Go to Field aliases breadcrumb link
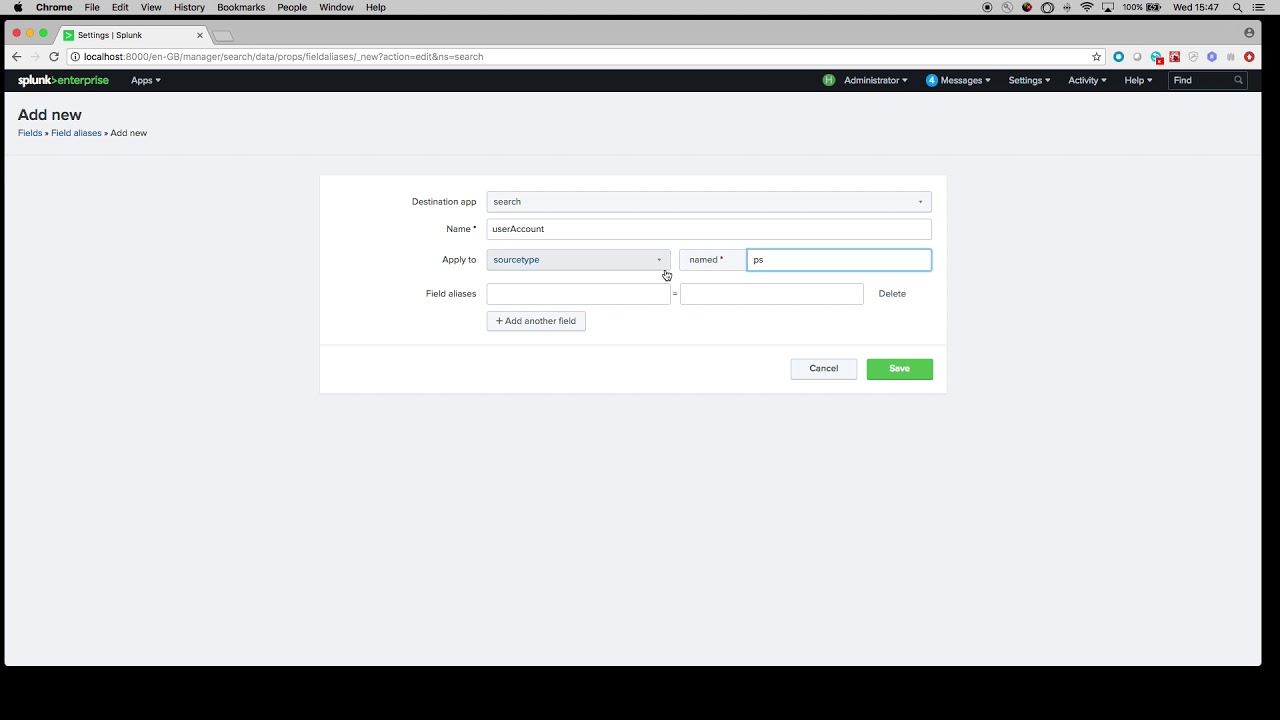 pos(76,133)
